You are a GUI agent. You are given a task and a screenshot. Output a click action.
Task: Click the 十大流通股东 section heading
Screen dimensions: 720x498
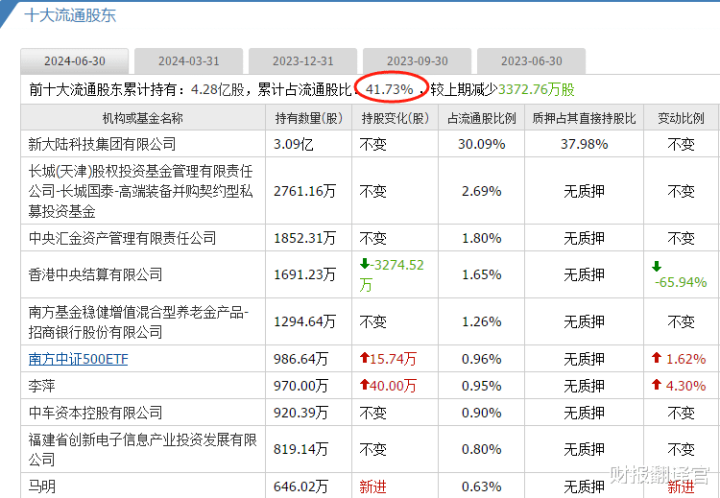click(x=70, y=15)
